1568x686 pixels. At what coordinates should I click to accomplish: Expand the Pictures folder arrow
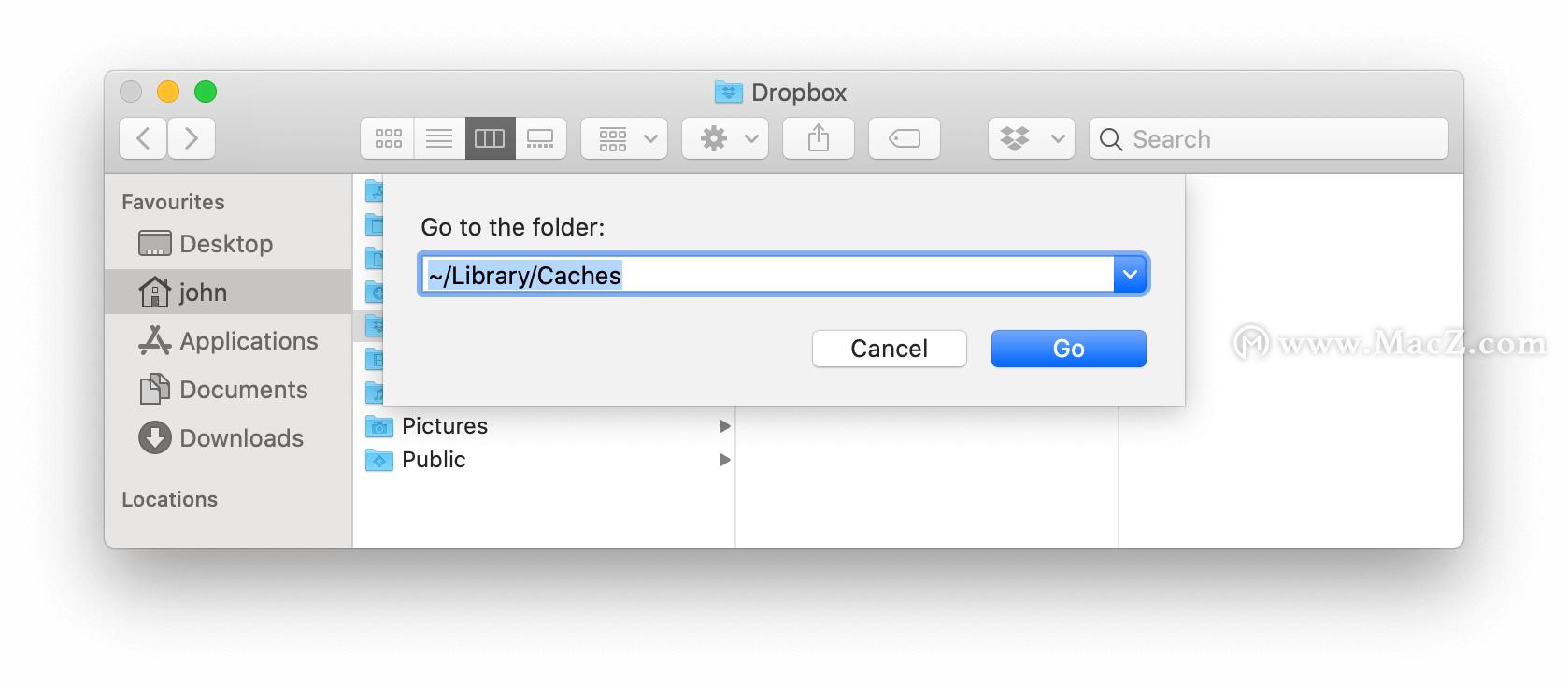pos(724,426)
